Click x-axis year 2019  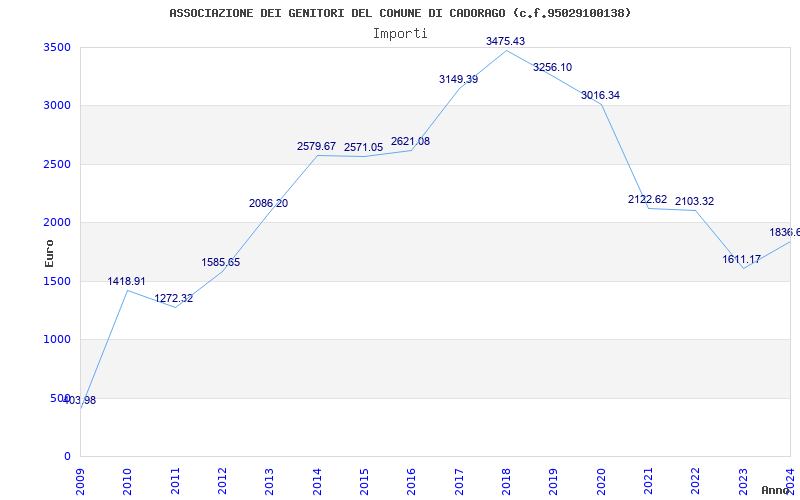pyautogui.click(x=554, y=481)
